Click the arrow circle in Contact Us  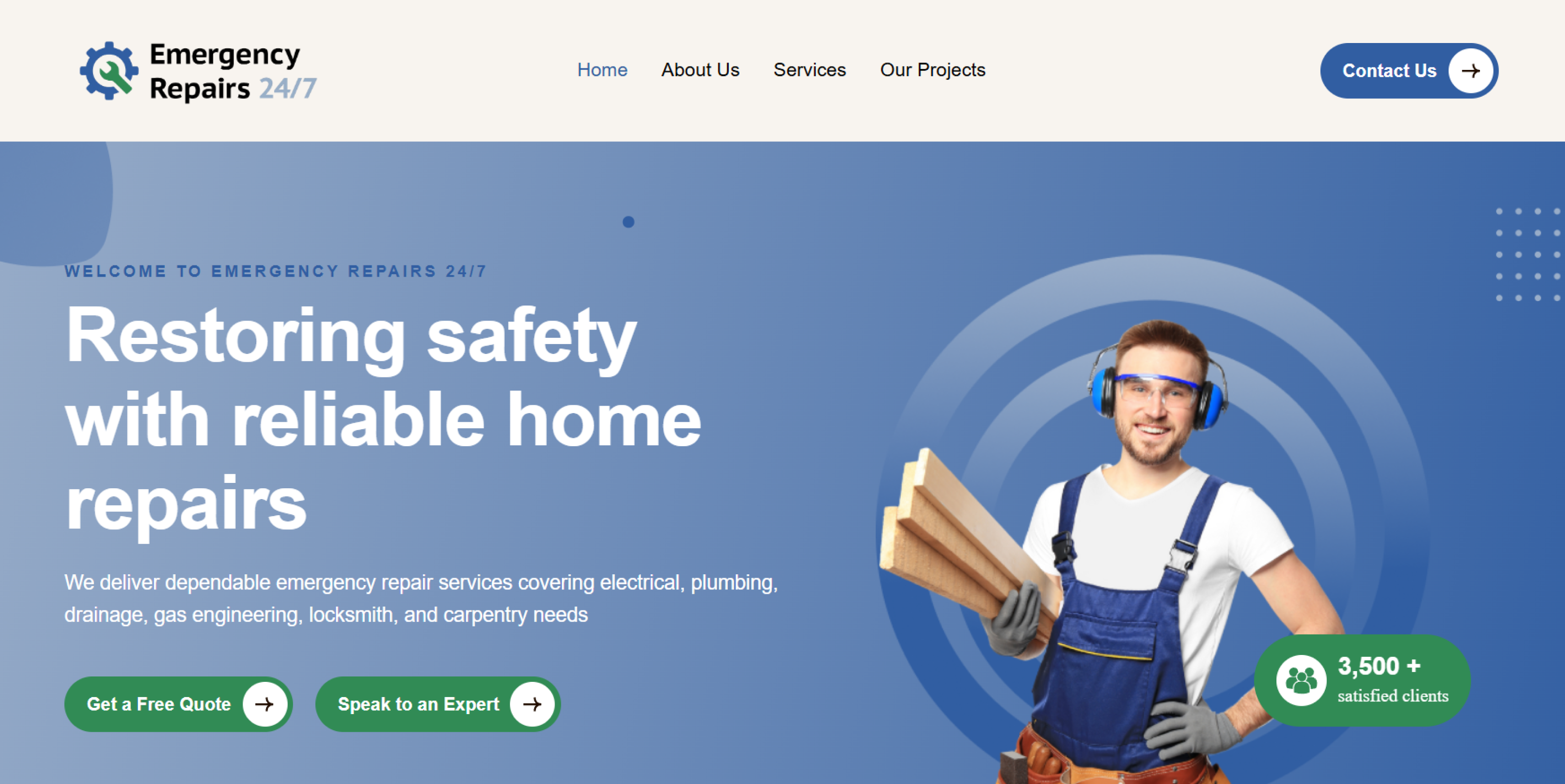pos(1470,70)
